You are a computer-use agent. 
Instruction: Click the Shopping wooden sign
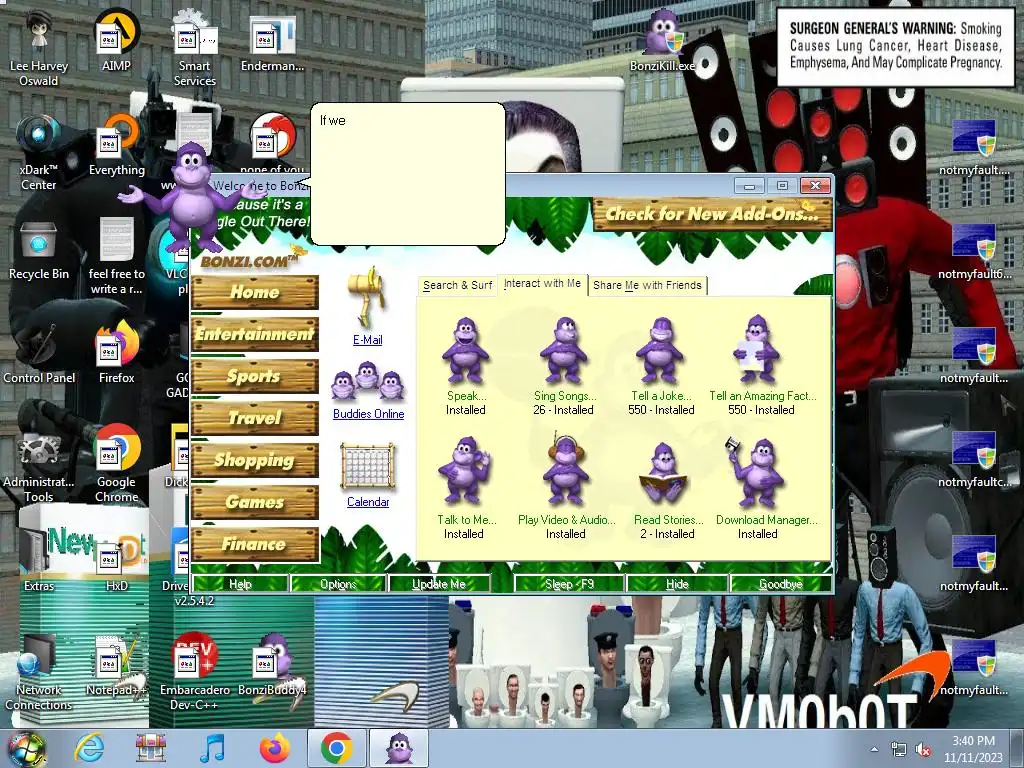[x=255, y=460]
